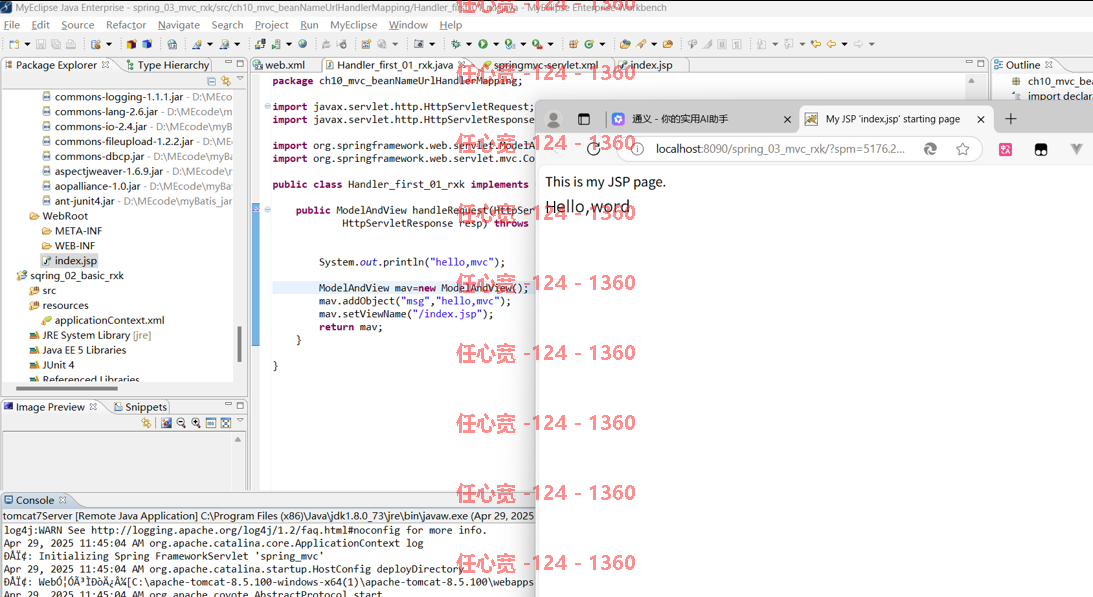This screenshot has width=1093, height=597.
Task: Open back navigation history dropdown arrow
Action: [844, 44]
